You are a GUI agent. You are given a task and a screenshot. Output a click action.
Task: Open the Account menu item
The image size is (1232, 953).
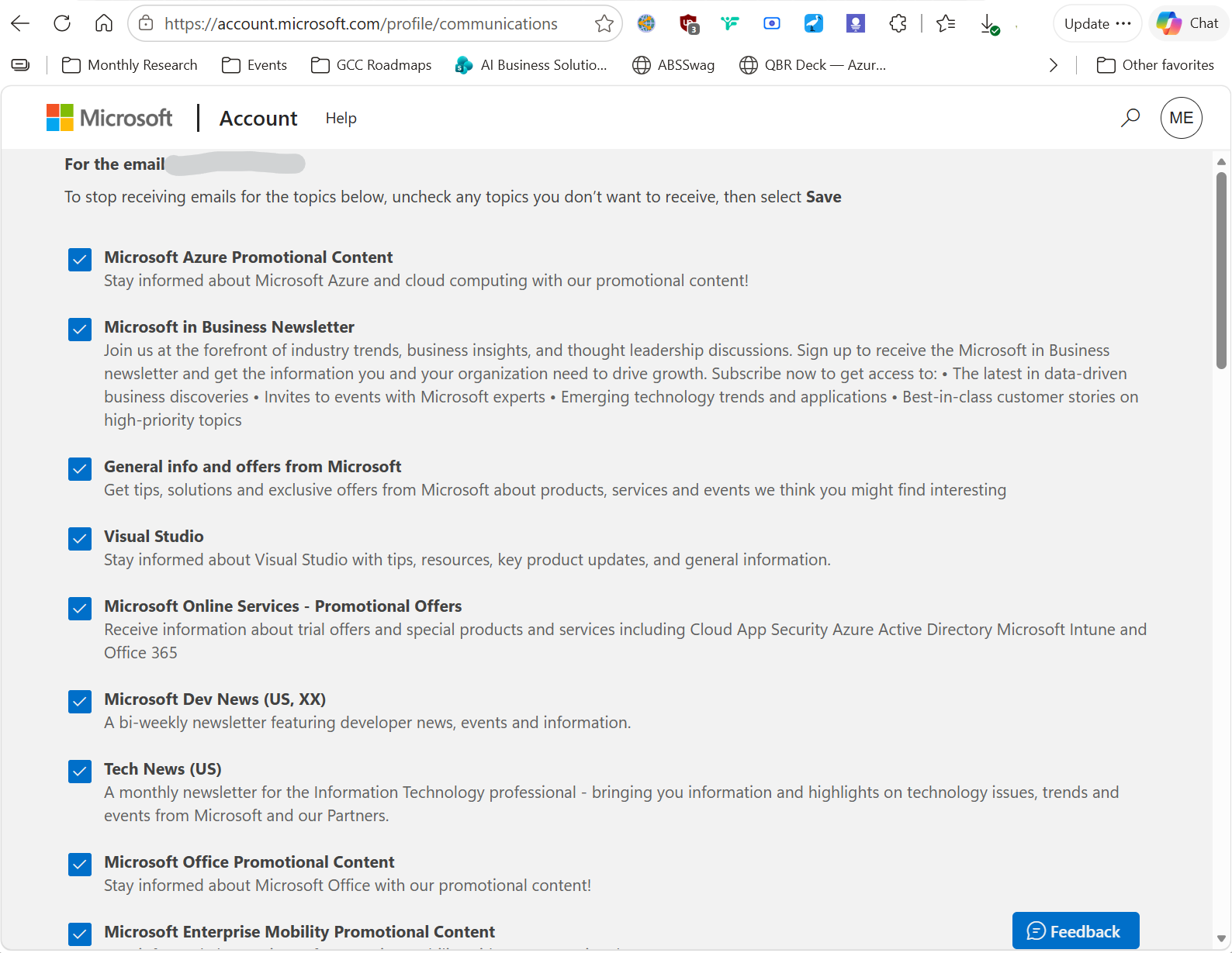258,118
